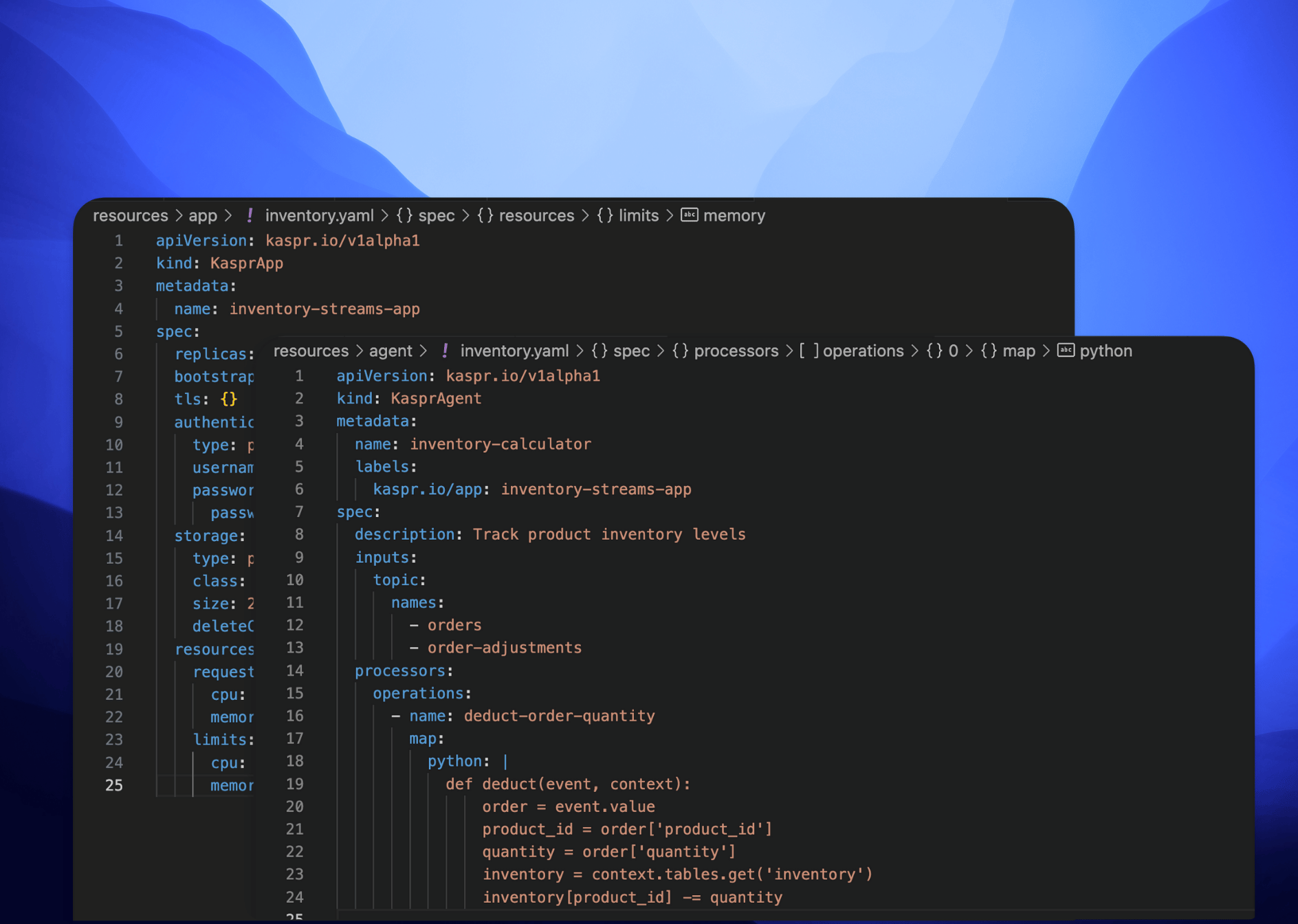Click text 'inventory-calculator'
The width and height of the screenshot is (1298, 924).
tap(500, 444)
